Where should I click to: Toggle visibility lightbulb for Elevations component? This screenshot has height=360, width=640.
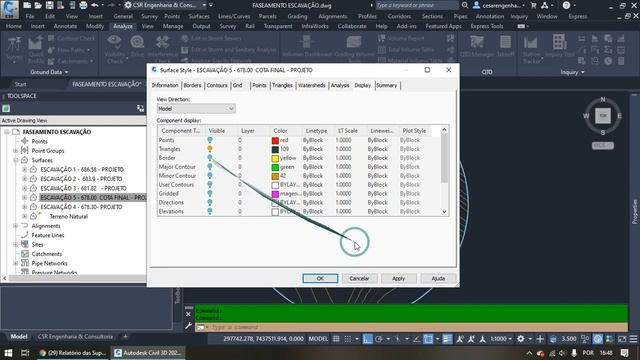coord(210,211)
